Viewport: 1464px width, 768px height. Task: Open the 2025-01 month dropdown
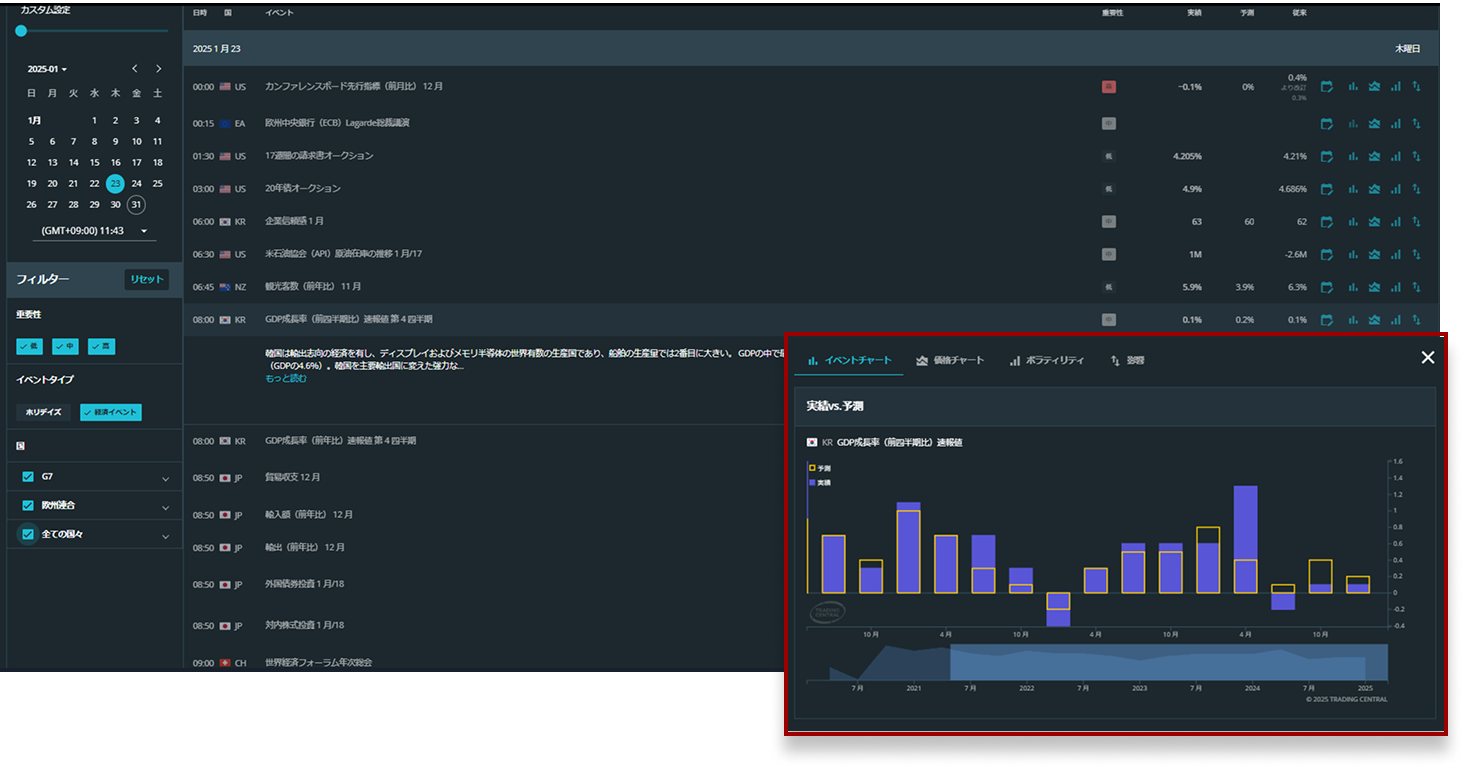tap(47, 69)
